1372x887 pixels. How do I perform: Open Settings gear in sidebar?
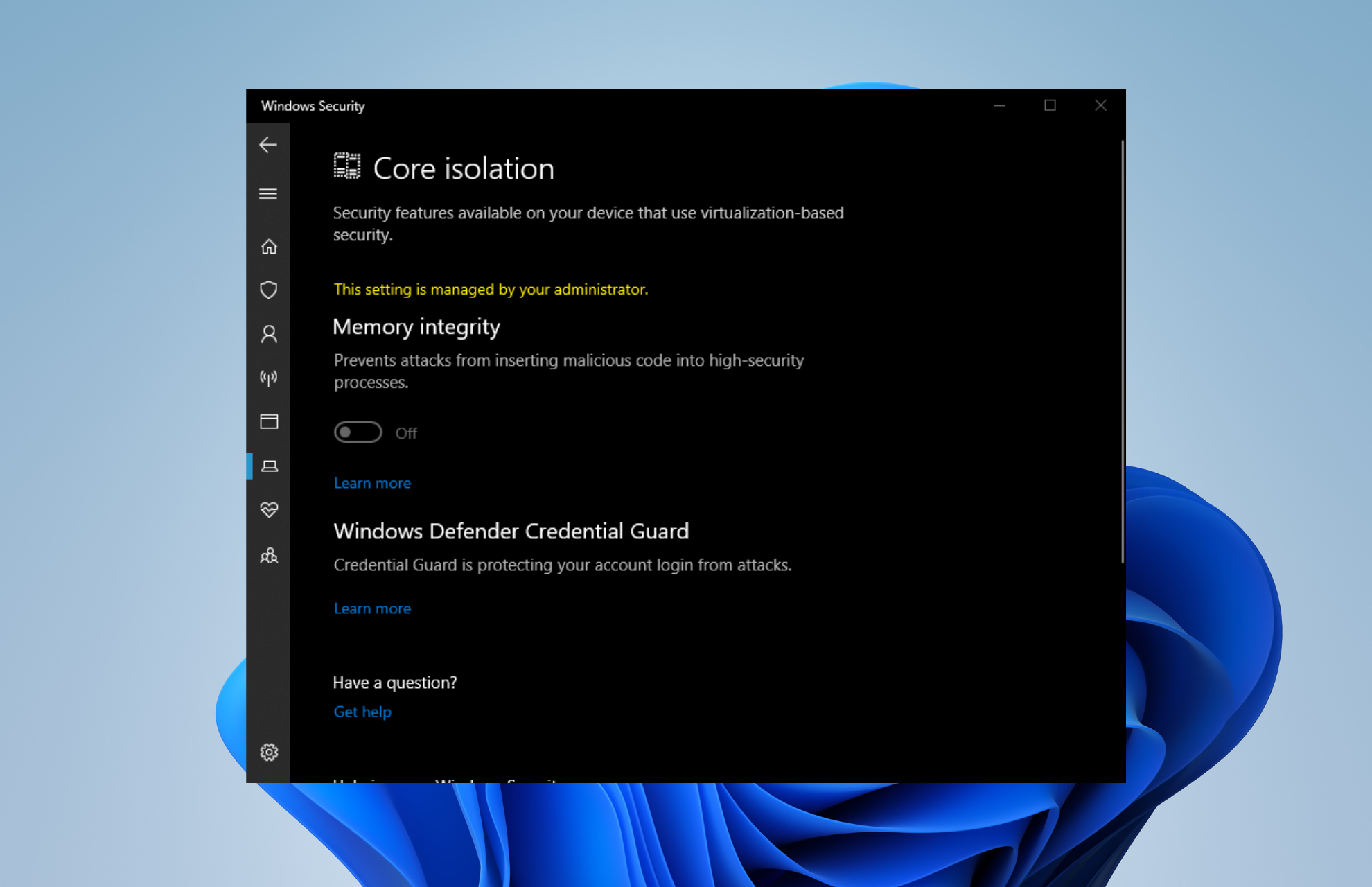[x=269, y=753]
